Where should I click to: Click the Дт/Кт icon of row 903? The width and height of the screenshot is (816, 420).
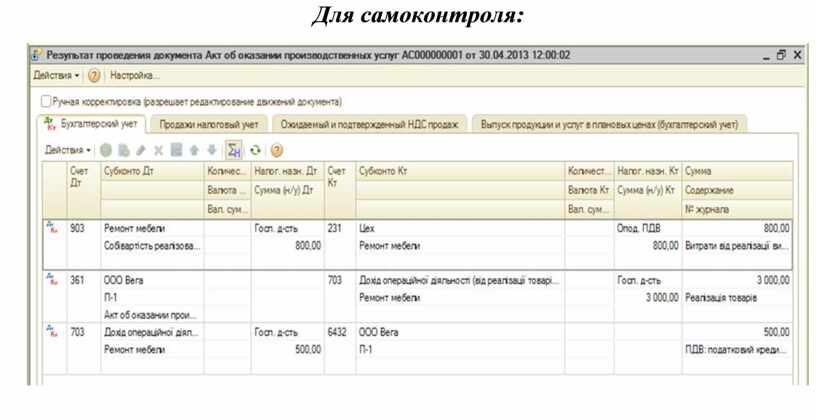52,227
